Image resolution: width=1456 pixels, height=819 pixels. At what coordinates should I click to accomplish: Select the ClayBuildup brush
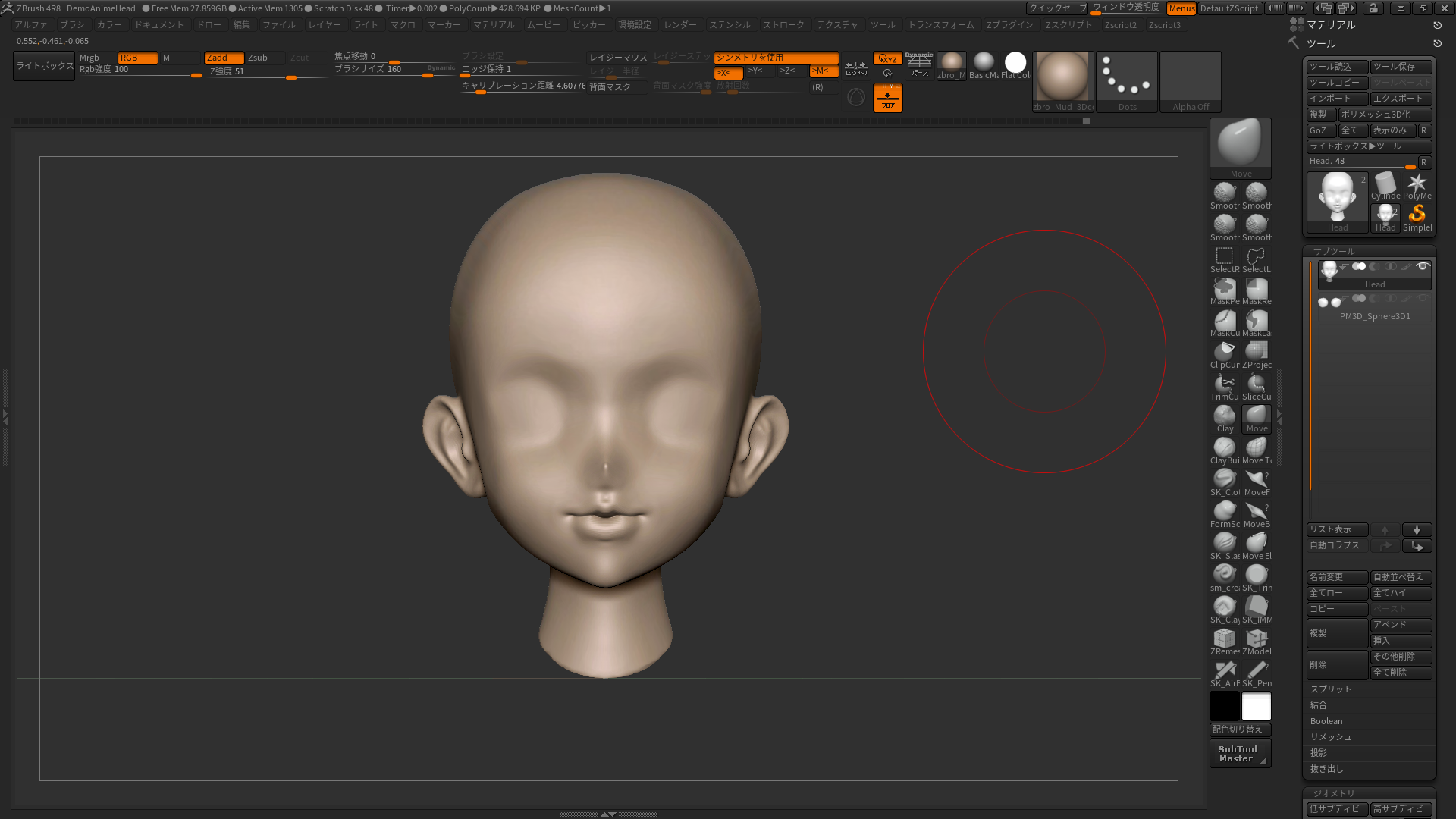(1224, 447)
